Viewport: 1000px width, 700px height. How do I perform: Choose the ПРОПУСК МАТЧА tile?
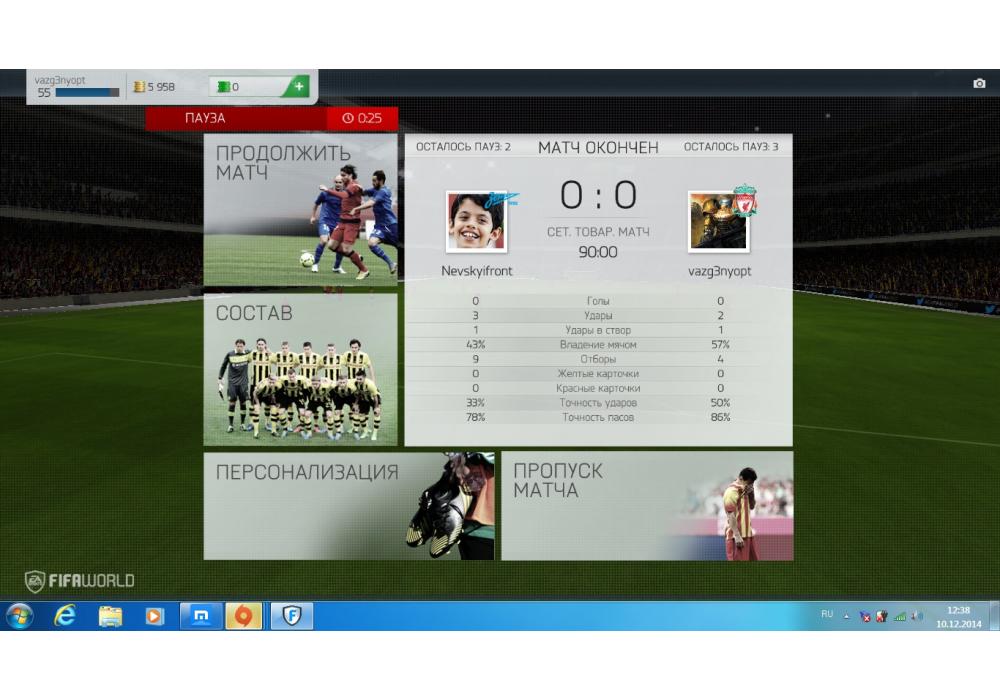(x=646, y=505)
